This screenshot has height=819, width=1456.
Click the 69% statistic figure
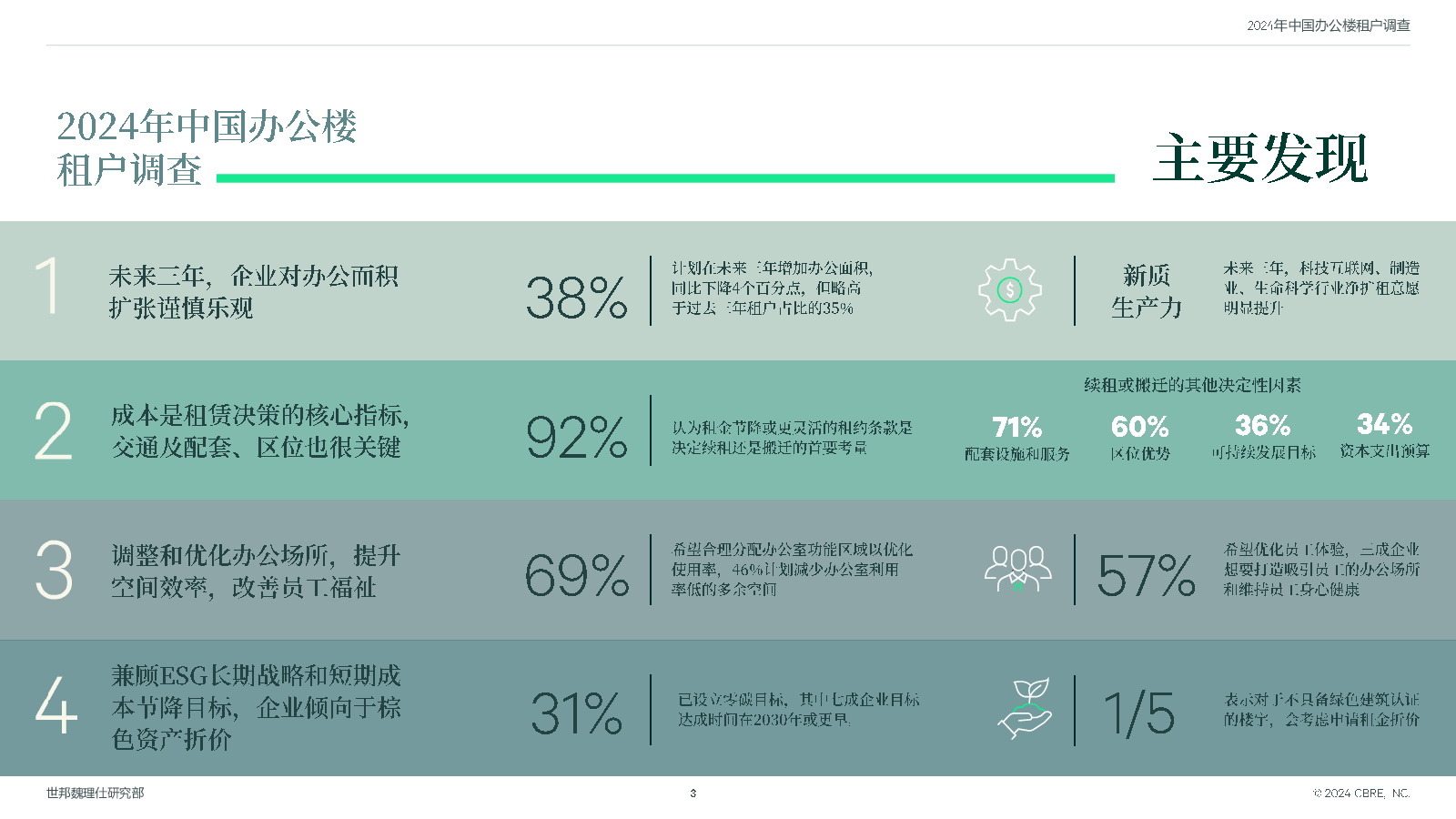[x=577, y=575]
